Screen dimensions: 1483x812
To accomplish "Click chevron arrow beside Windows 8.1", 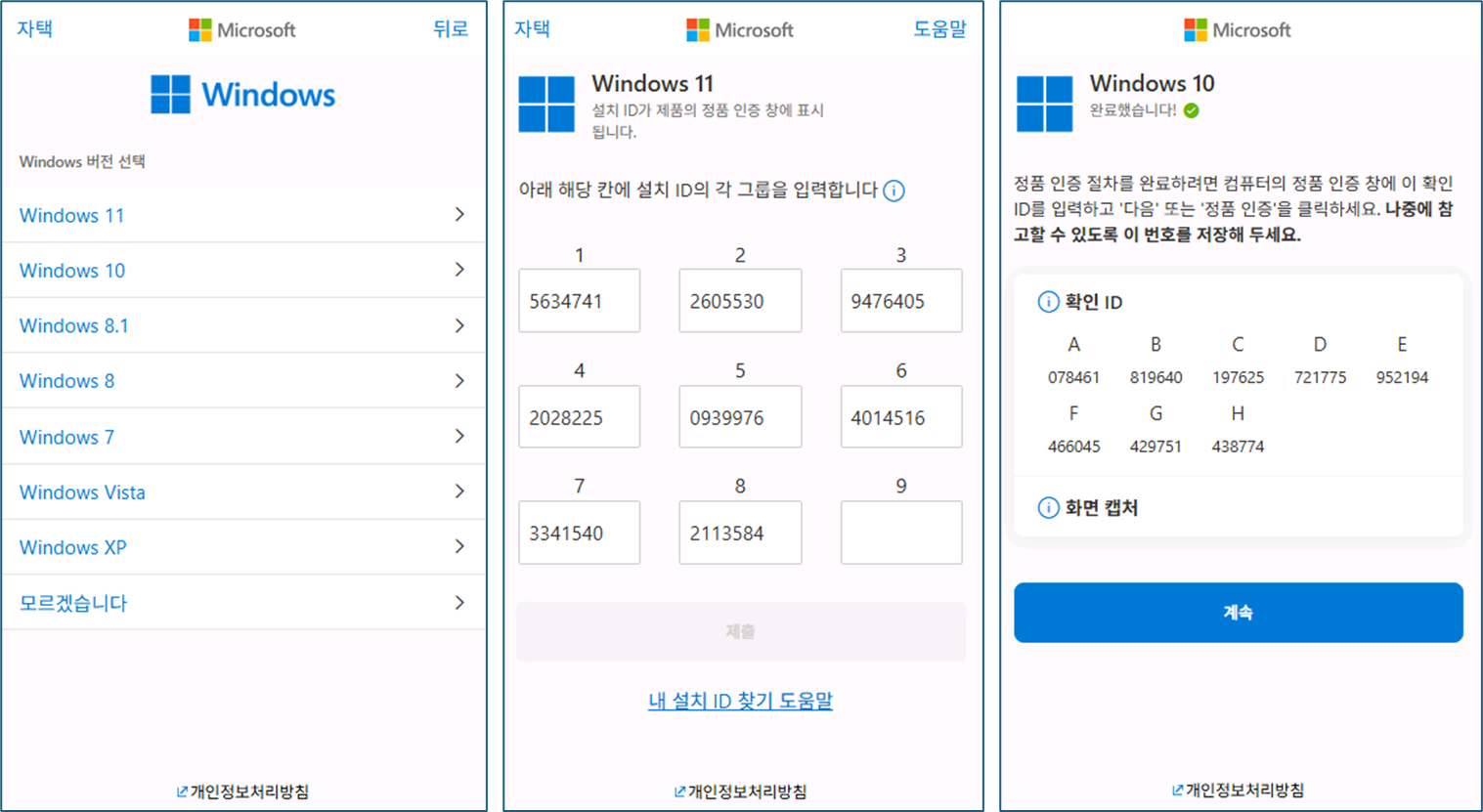I will tap(459, 325).
